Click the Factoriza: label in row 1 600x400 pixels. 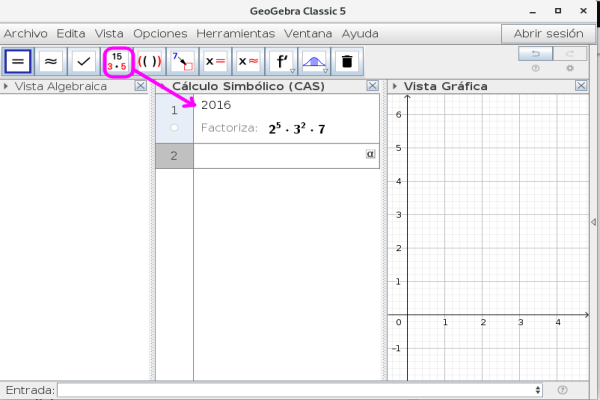click(229, 127)
